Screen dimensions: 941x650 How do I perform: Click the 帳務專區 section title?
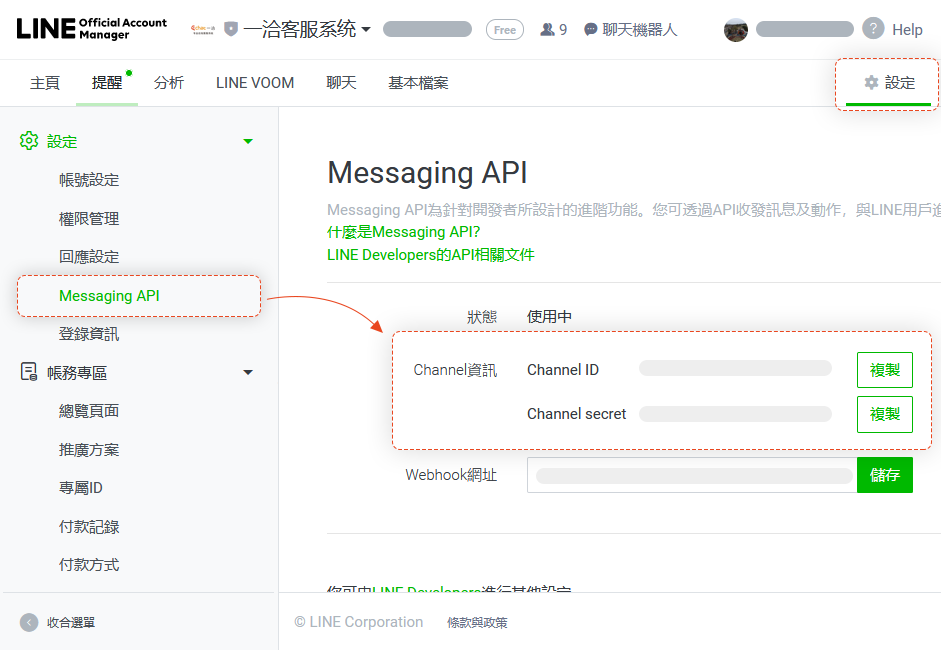(x=77, y=373)
